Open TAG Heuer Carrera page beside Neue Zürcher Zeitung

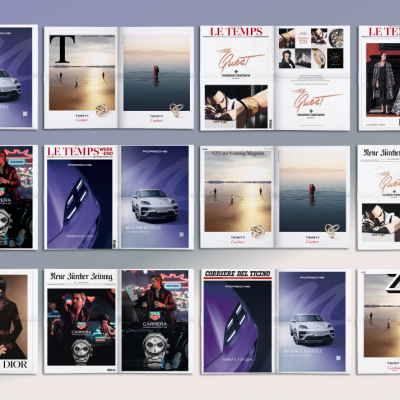156,321
